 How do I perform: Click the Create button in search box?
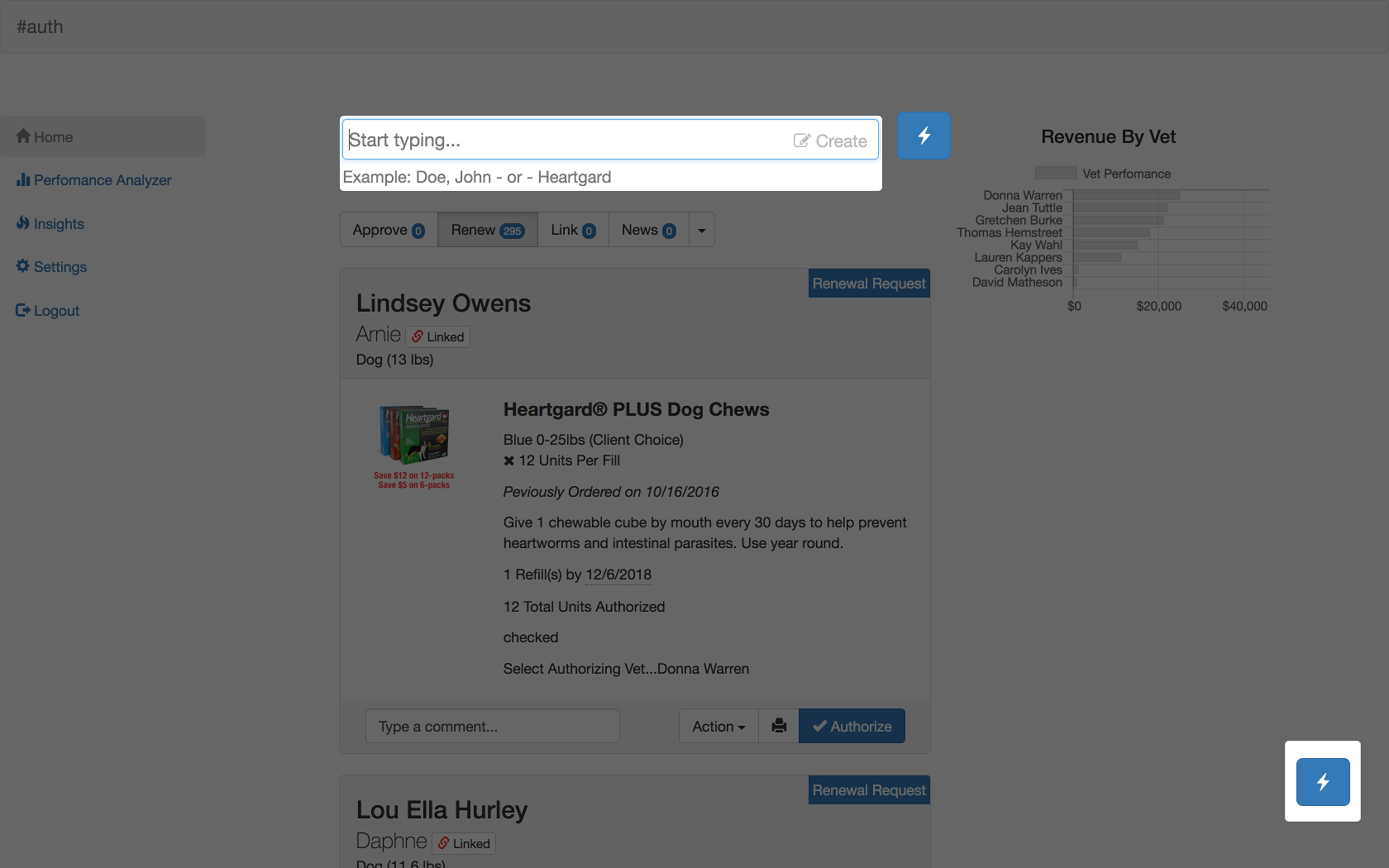click(830, 141)
